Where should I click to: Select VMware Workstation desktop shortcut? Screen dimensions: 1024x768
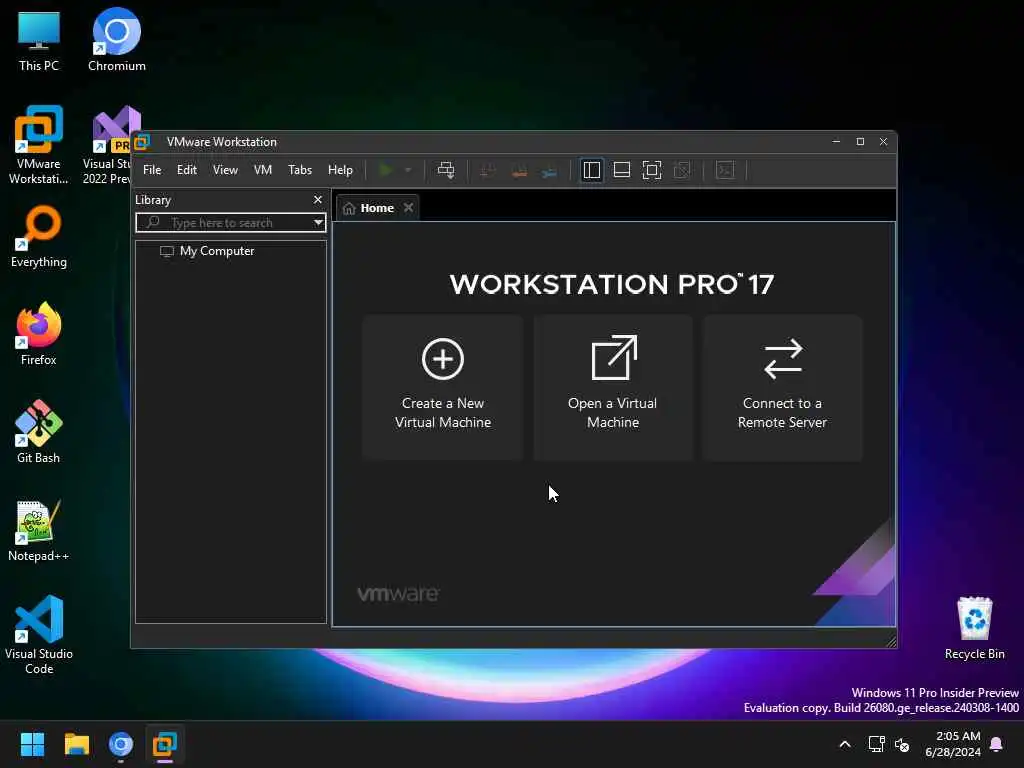(39, 145)
